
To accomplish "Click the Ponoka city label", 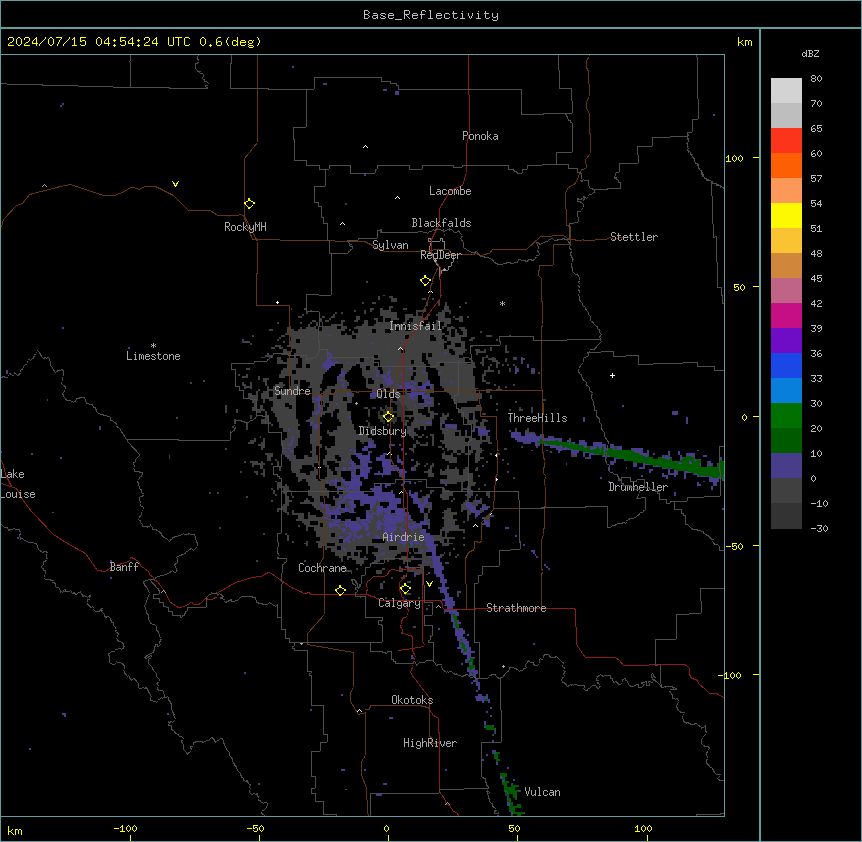I will click(480, 136).
